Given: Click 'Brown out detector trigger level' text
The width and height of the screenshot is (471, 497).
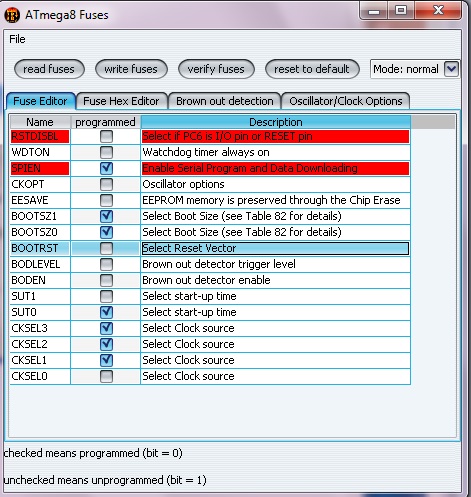Looking at the screenshot, I should pyautogui.click(x=219, y=264).
